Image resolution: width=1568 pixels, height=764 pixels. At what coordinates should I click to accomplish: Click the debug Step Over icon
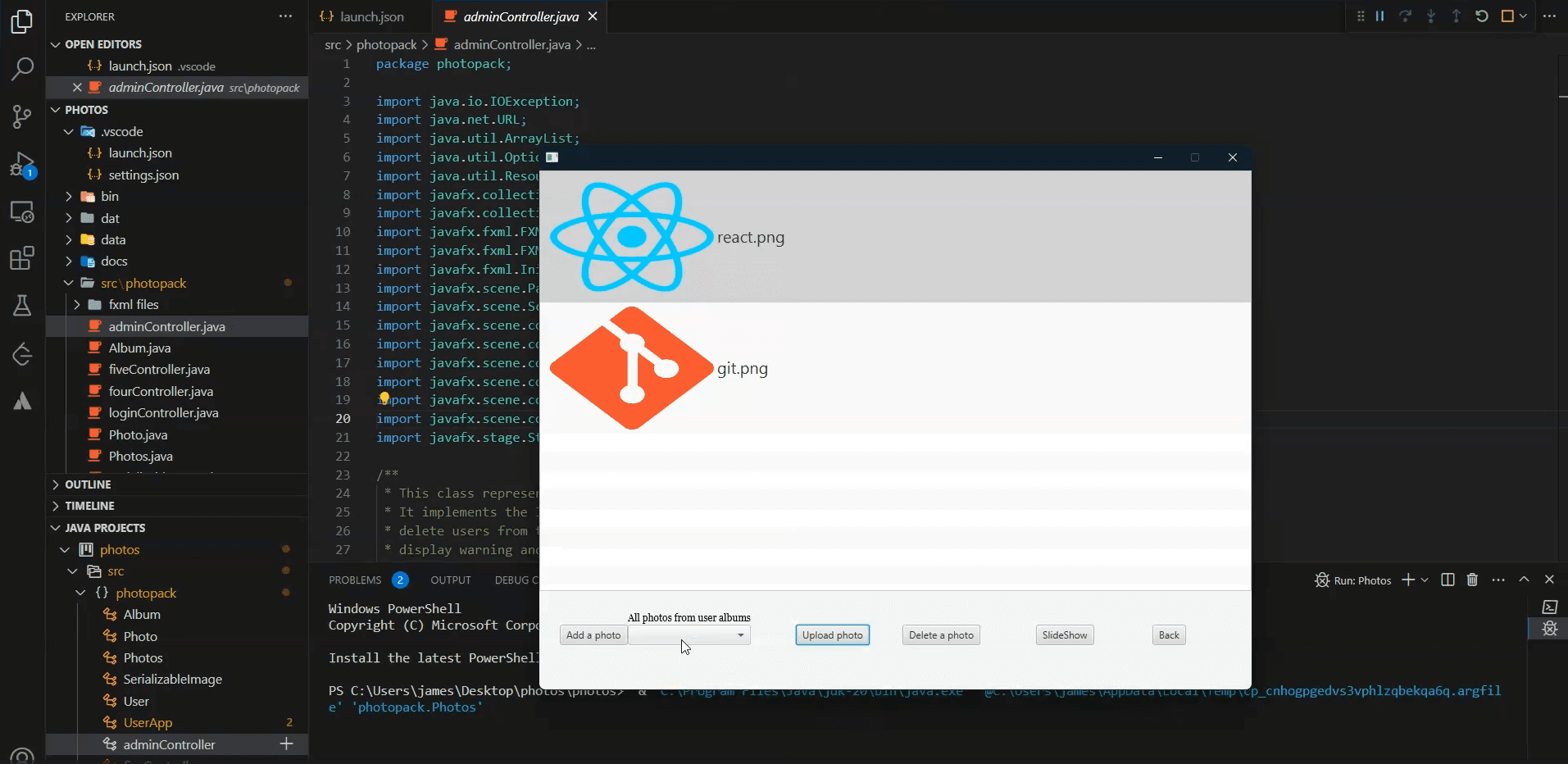[x=1405, y=16]
